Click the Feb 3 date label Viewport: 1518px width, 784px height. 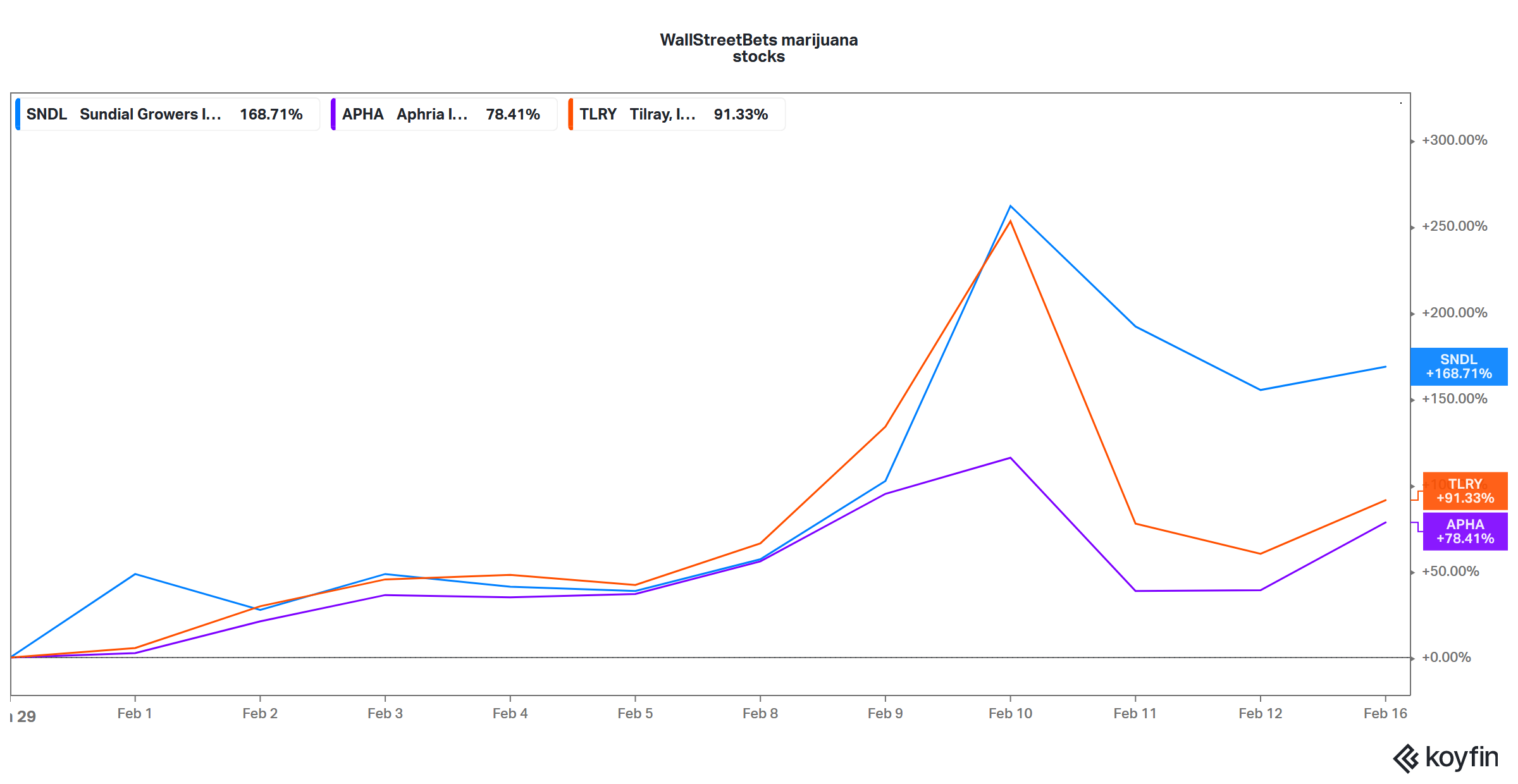click(x=385, y=713)
